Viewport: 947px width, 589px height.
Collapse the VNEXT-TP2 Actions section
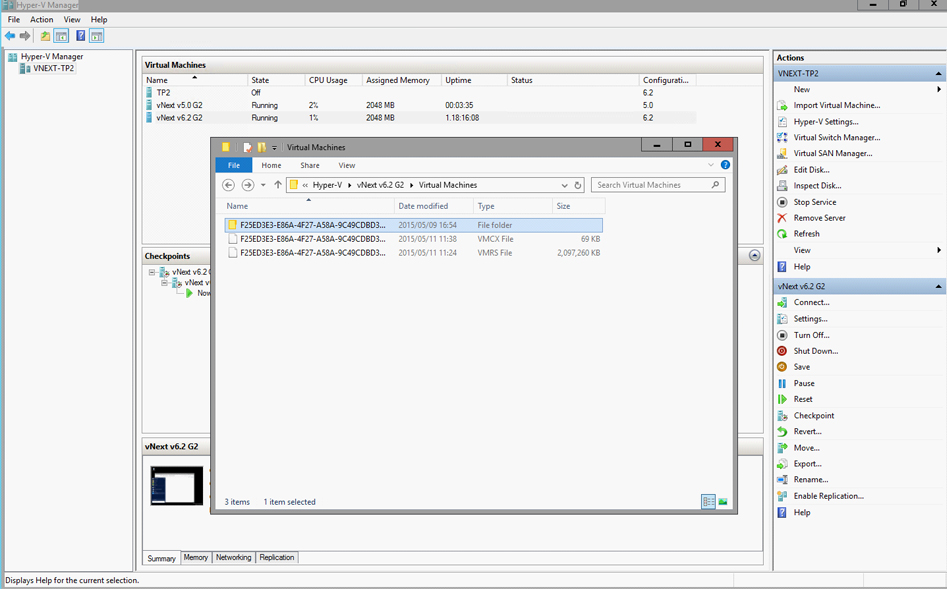pyautogui.click(x=939, y=74)
